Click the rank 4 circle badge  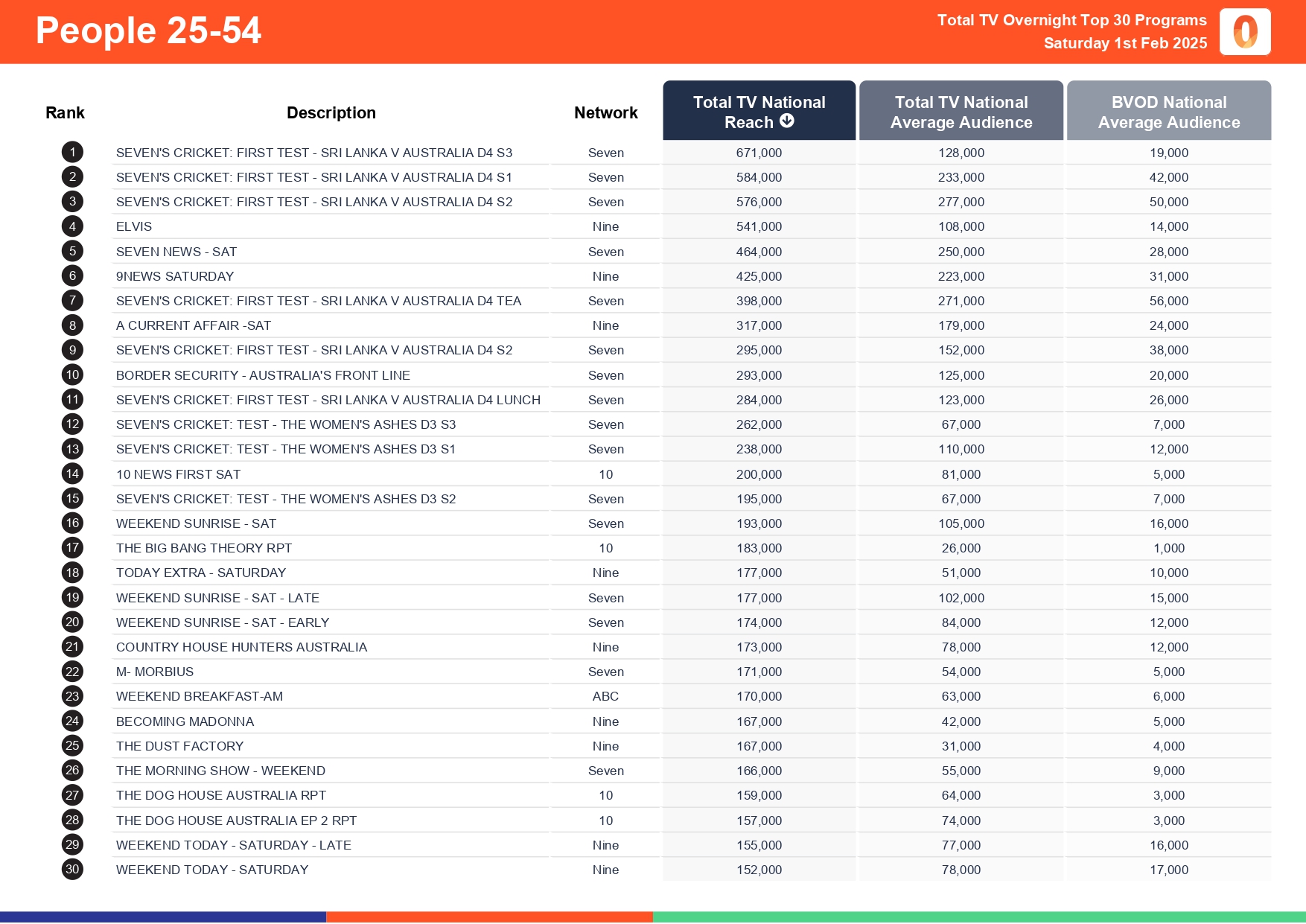click(72, 226)
